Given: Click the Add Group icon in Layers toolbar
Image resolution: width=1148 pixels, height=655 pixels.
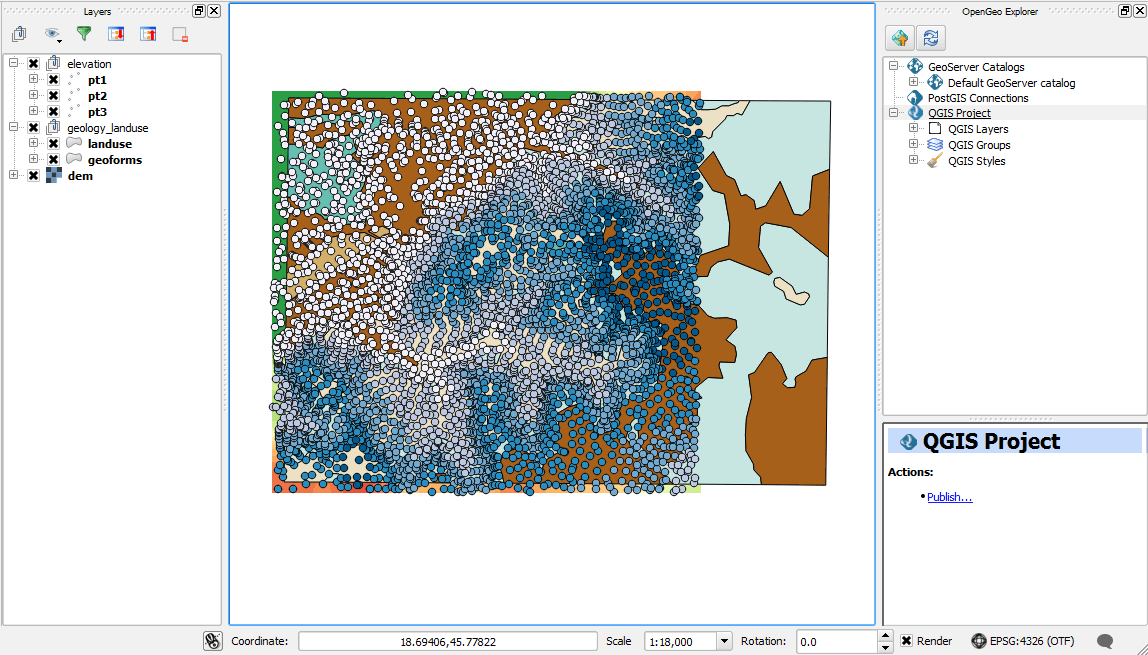Looking at the screenshot, I should point(19,34).
